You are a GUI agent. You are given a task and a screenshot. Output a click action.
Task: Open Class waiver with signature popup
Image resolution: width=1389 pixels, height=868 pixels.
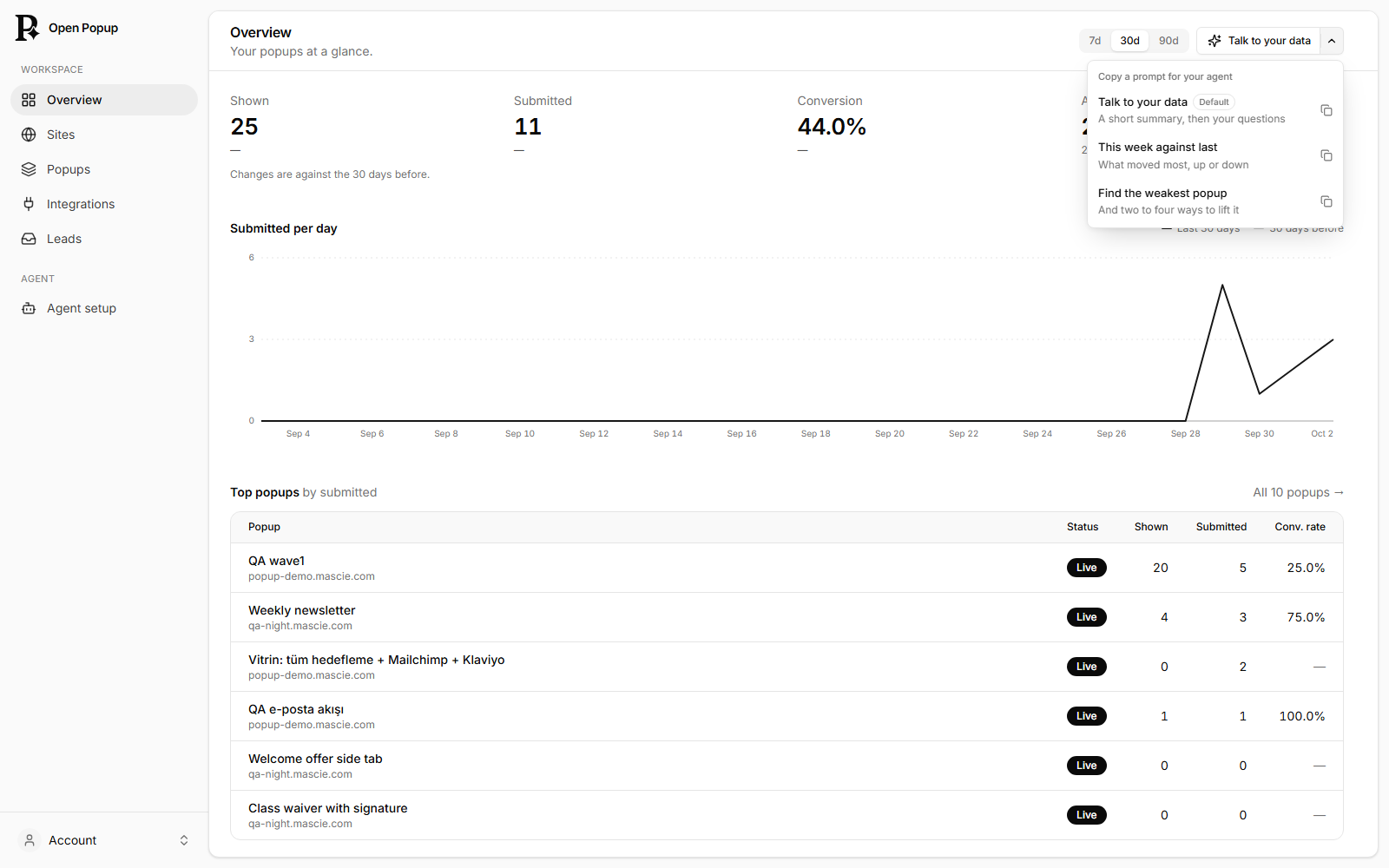787,815
